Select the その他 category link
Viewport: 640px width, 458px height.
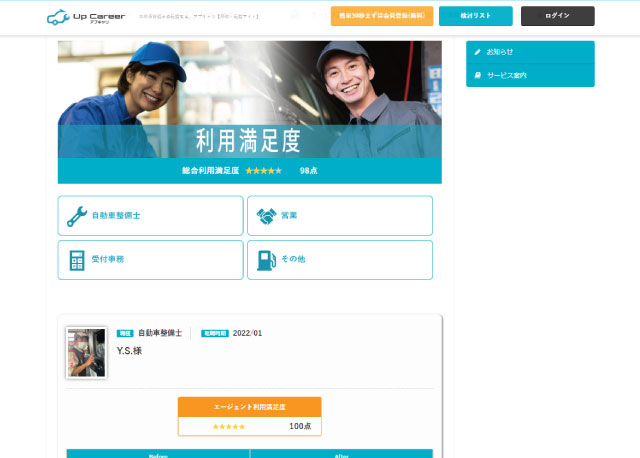339,260
